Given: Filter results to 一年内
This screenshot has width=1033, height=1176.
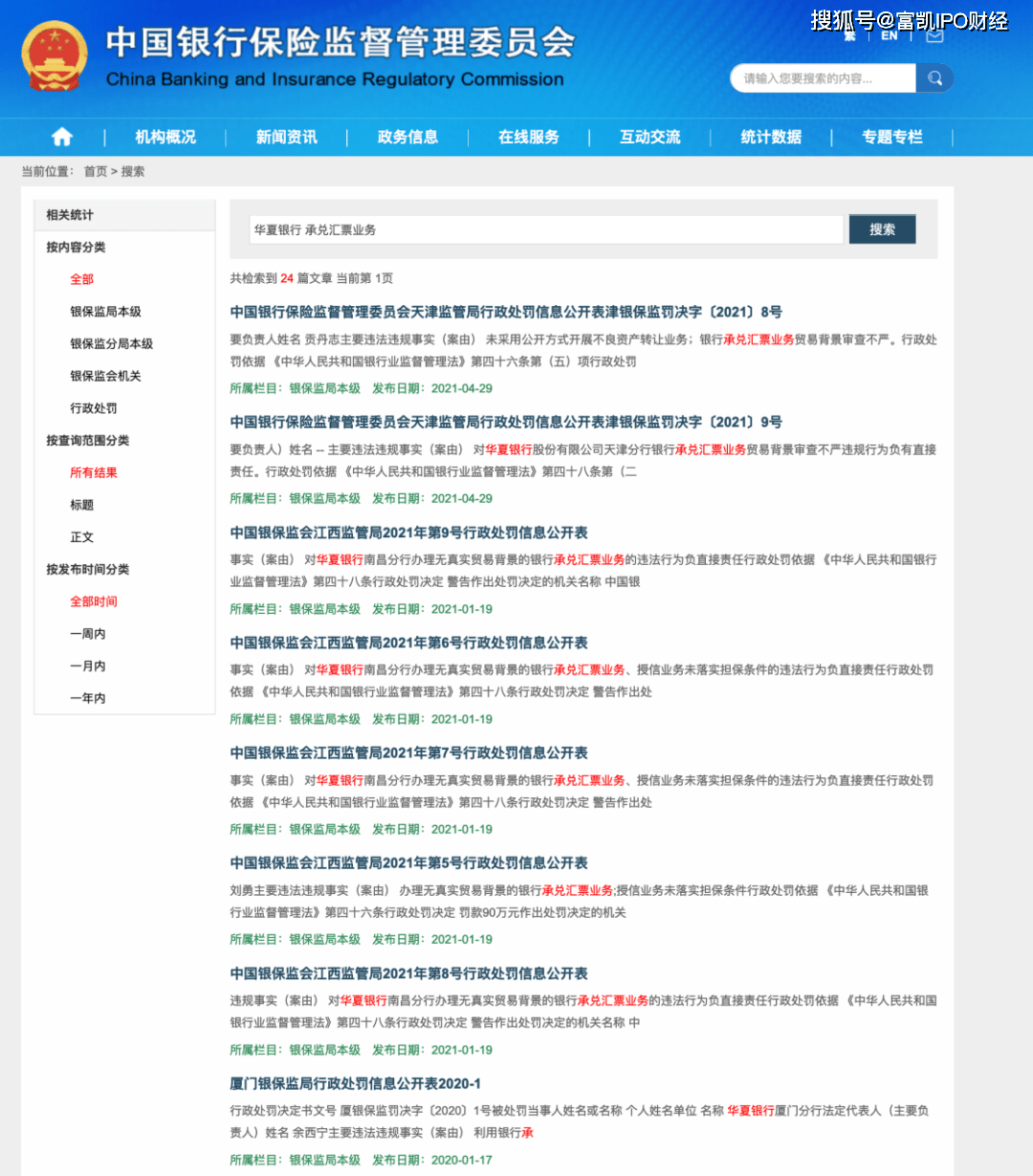Looking at the screenshot, I should (87, 698).
